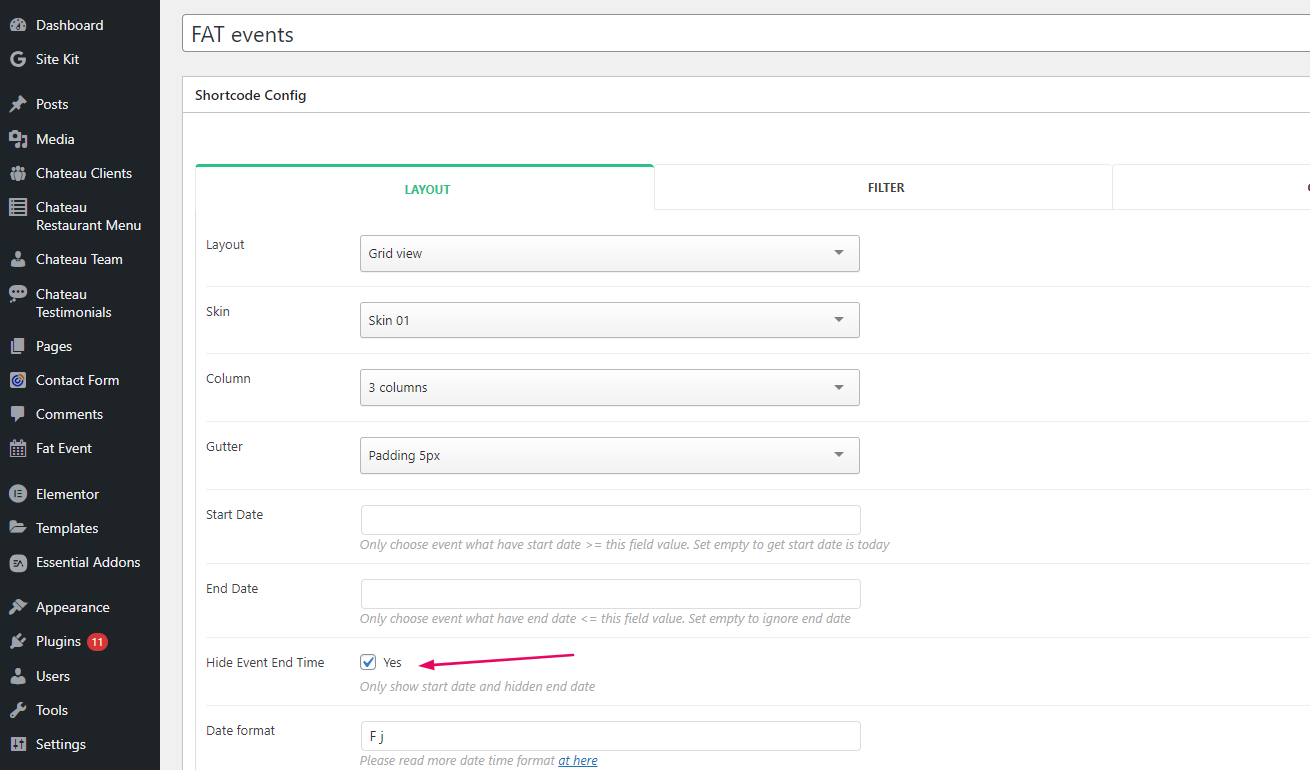Uncheck the Hide Event End Time checkbox

368,662
